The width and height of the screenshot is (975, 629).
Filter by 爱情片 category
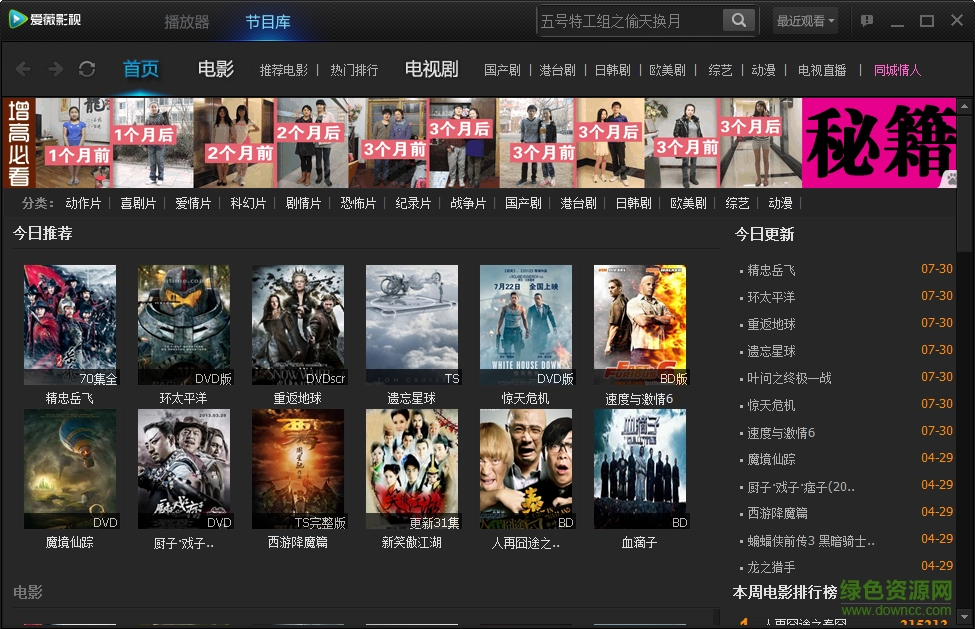pos(193,203)
